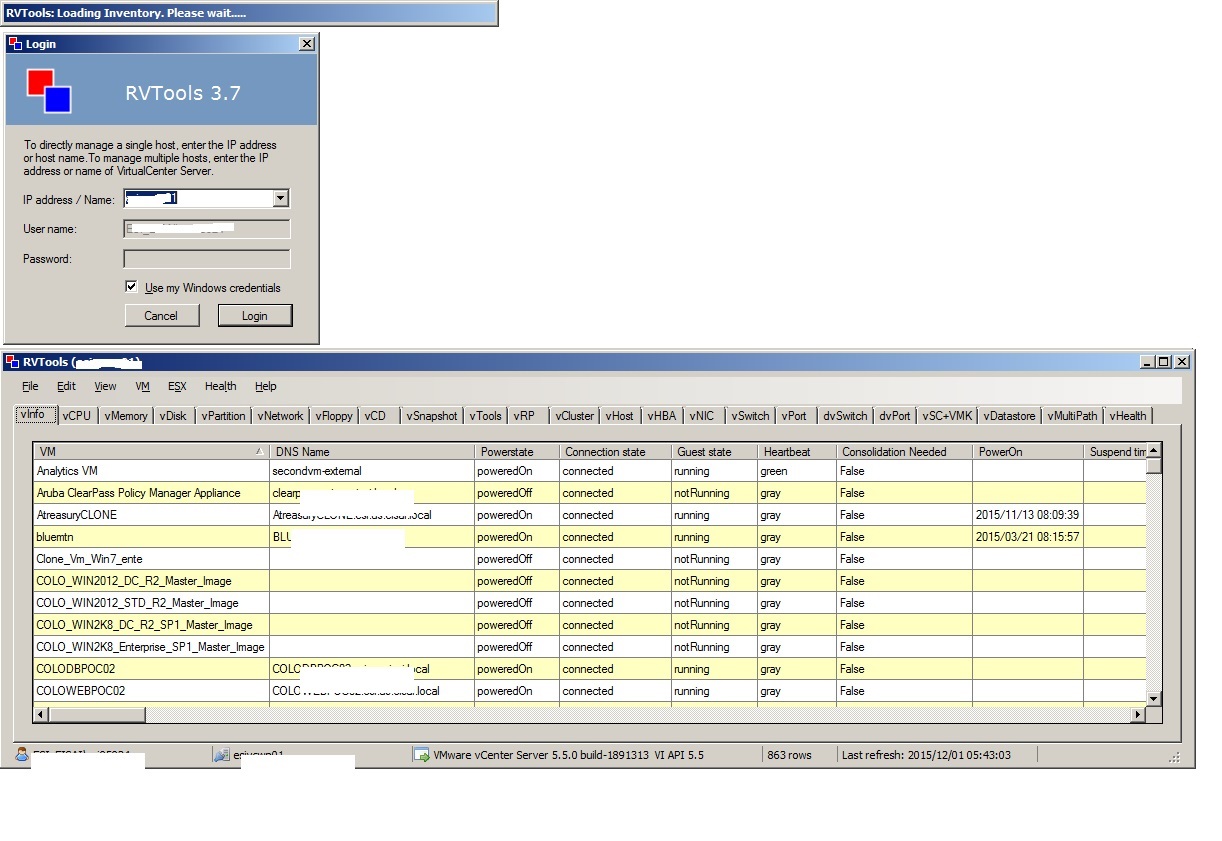The width and height of the screenshot is (1222, 841).
Task: Sort by the Guest state column header
Action: click(x=714, y=451)
